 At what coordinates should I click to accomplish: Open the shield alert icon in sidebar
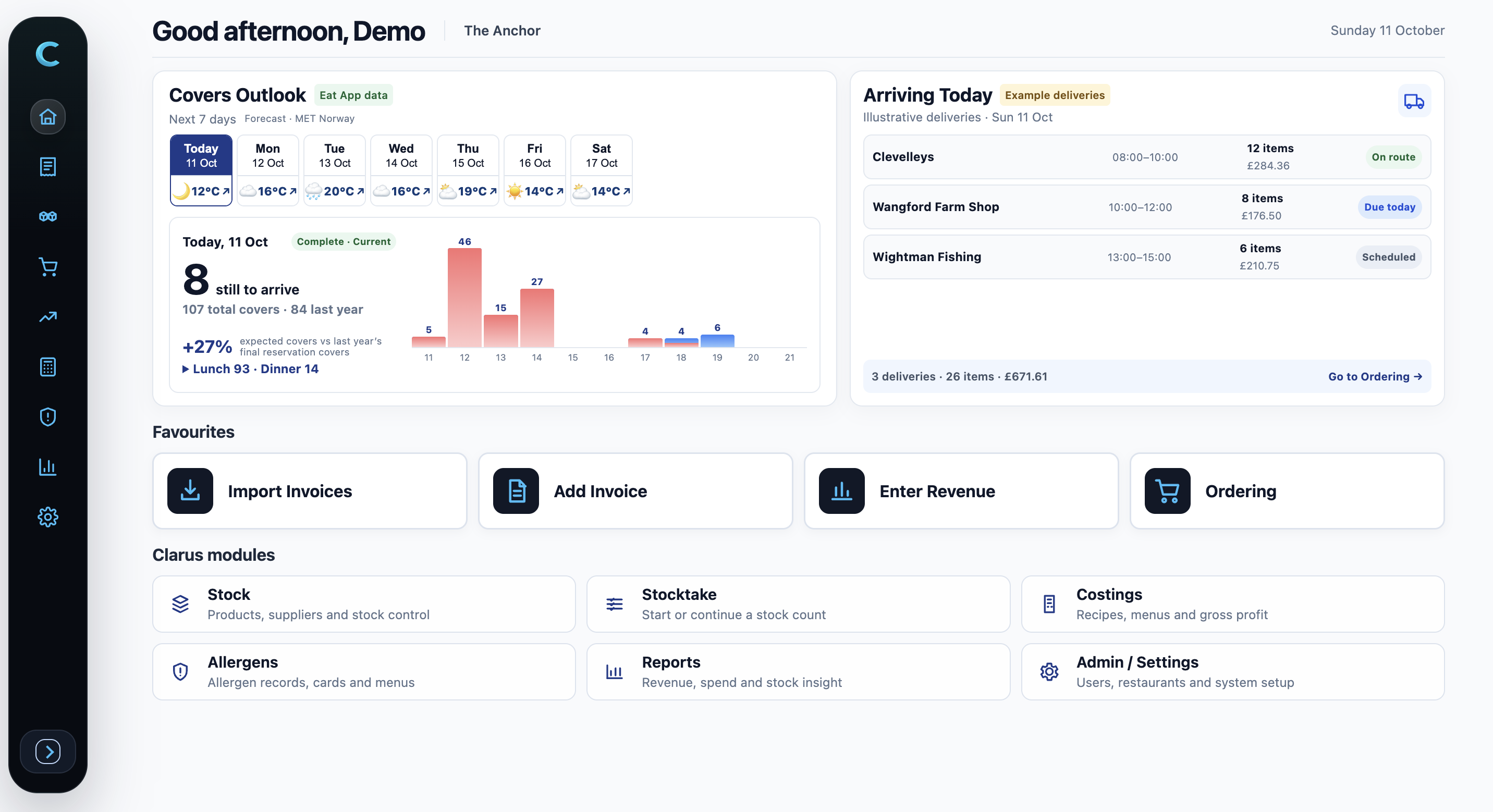(47, 417)
